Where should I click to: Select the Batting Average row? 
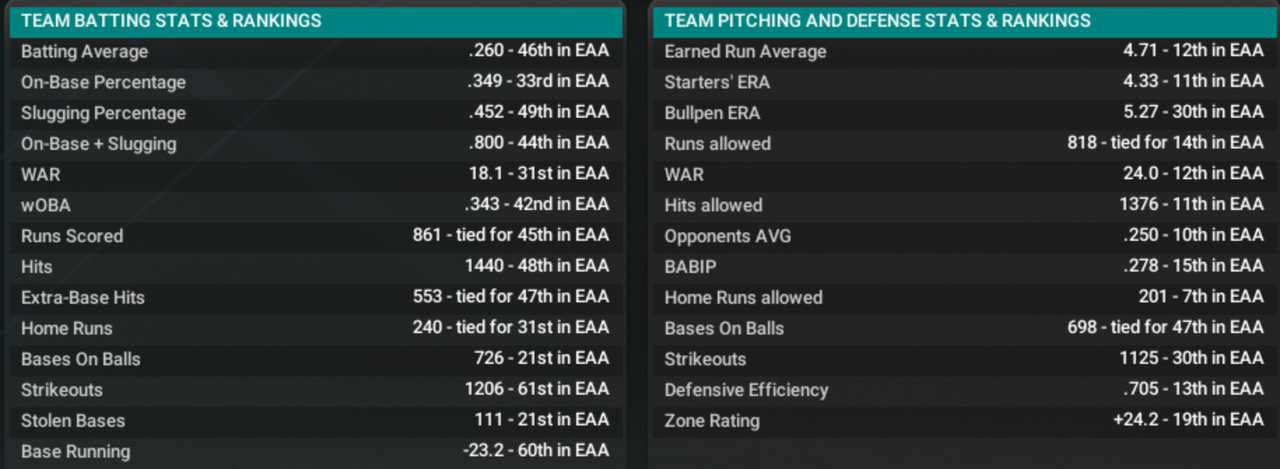(316, 52)
